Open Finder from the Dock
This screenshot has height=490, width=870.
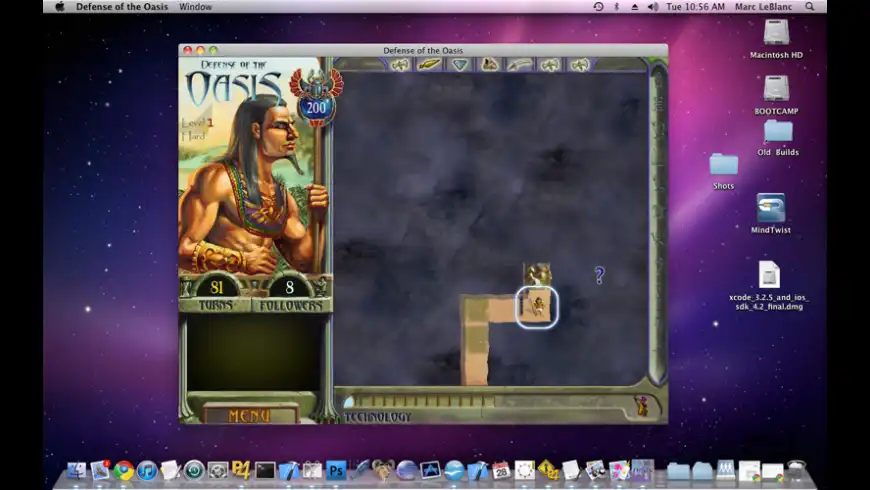pyautogui.click(x=77, y=471)
